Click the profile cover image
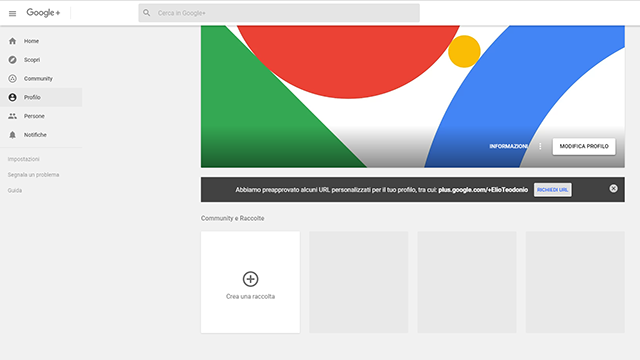Viewport: 640px width, 360px height. point(413,96)
